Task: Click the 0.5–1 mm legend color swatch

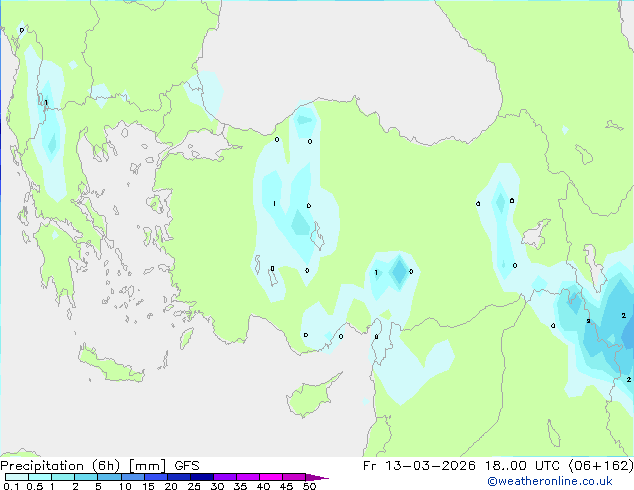Action: (x=40, y=477)
